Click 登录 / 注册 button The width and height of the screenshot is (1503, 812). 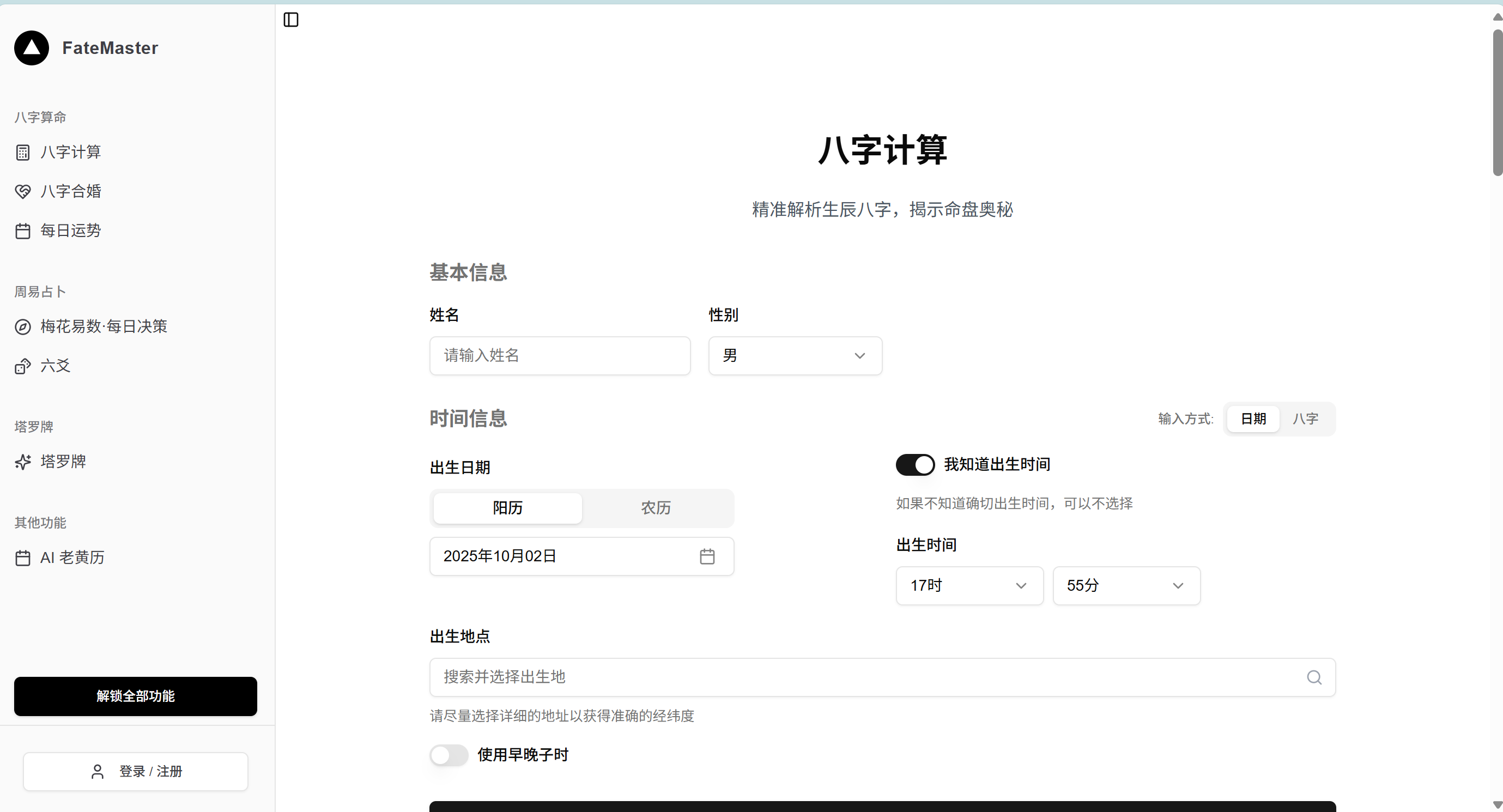(x=135, y=771)
